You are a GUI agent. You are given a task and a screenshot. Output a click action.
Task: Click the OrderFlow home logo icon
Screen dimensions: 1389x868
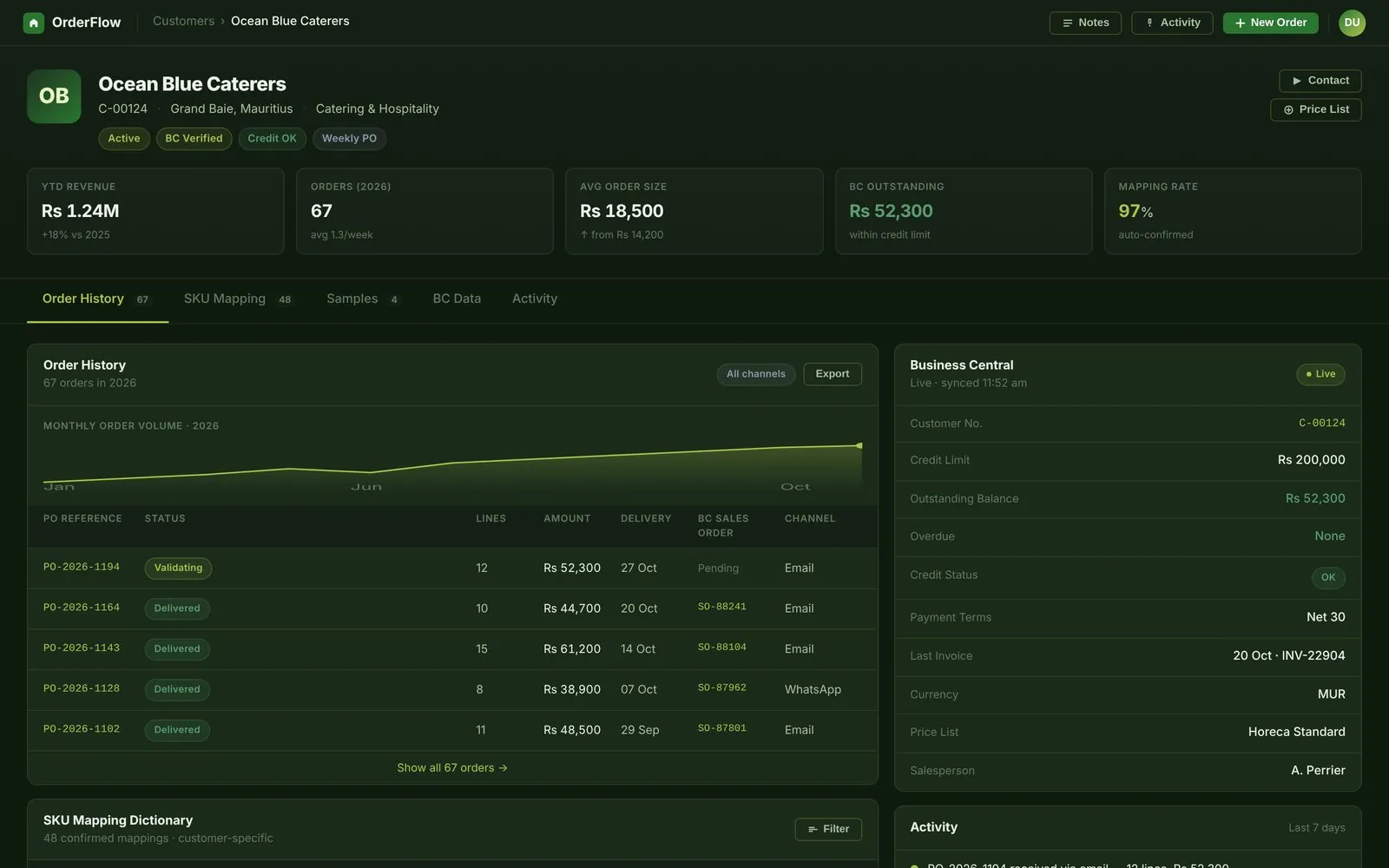click(x=33, y=23)
